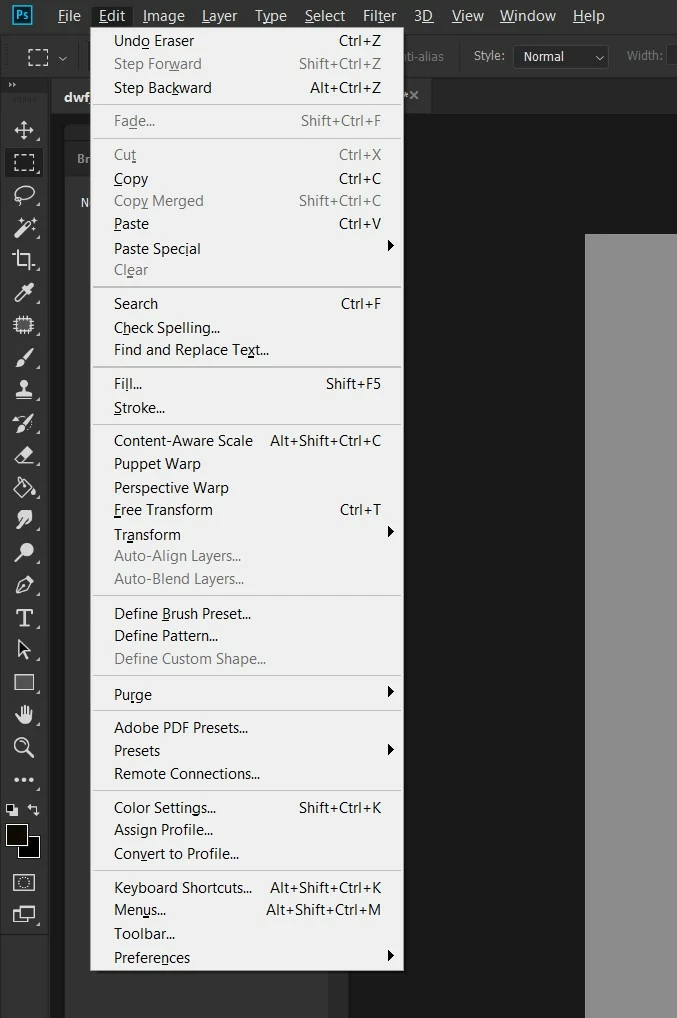Choose Stroke... command

click(x=247, y=408)
